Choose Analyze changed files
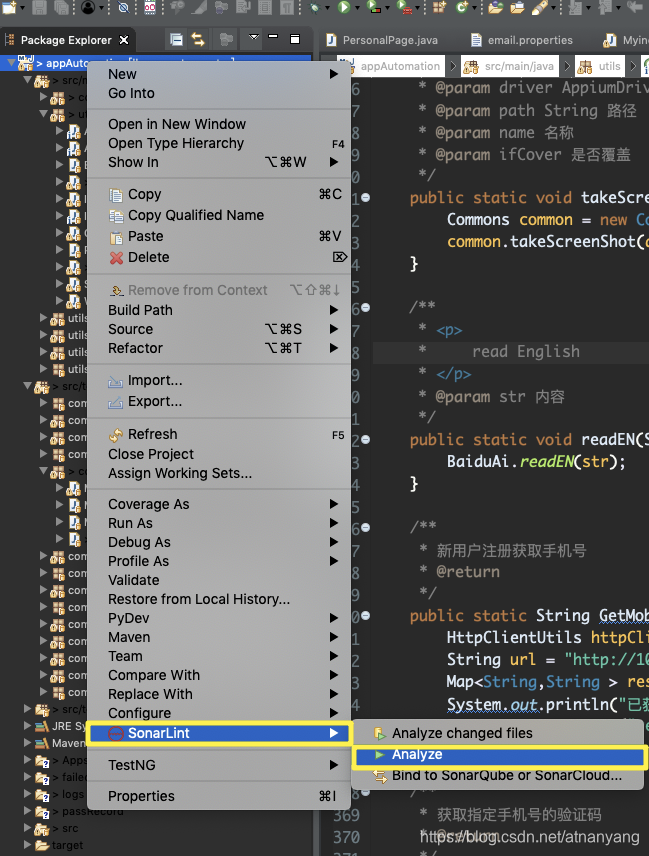The width and height of the screenshot is (649, 856). coord(499,733)
